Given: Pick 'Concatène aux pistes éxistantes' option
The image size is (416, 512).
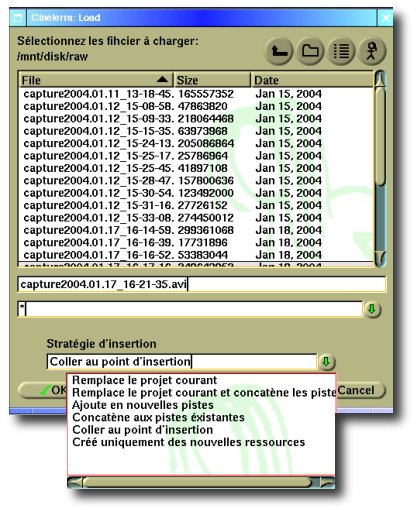Looking at the screenshot, I should (158, 417).
